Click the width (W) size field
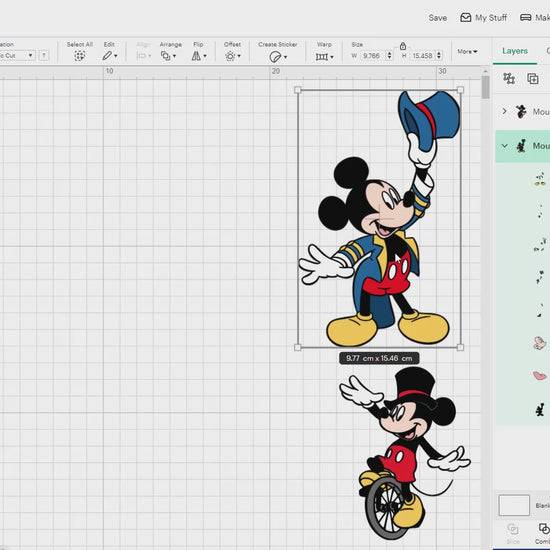550x550 pixels. click(373, 56)
